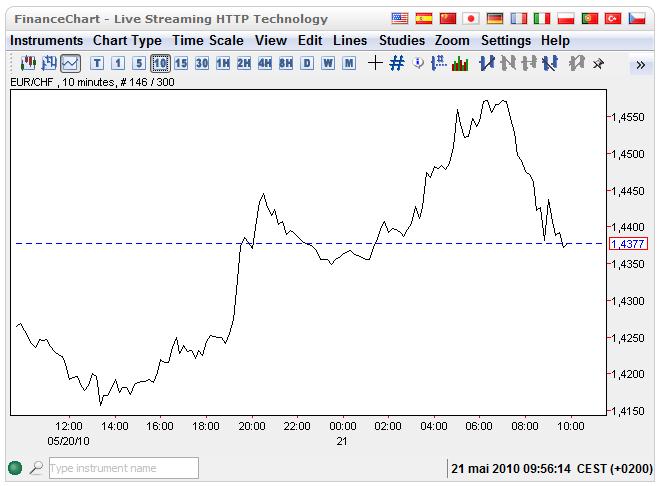The image size is (663, 486).
Task: Click the price scale numbering icon
Action: point(439,63)
